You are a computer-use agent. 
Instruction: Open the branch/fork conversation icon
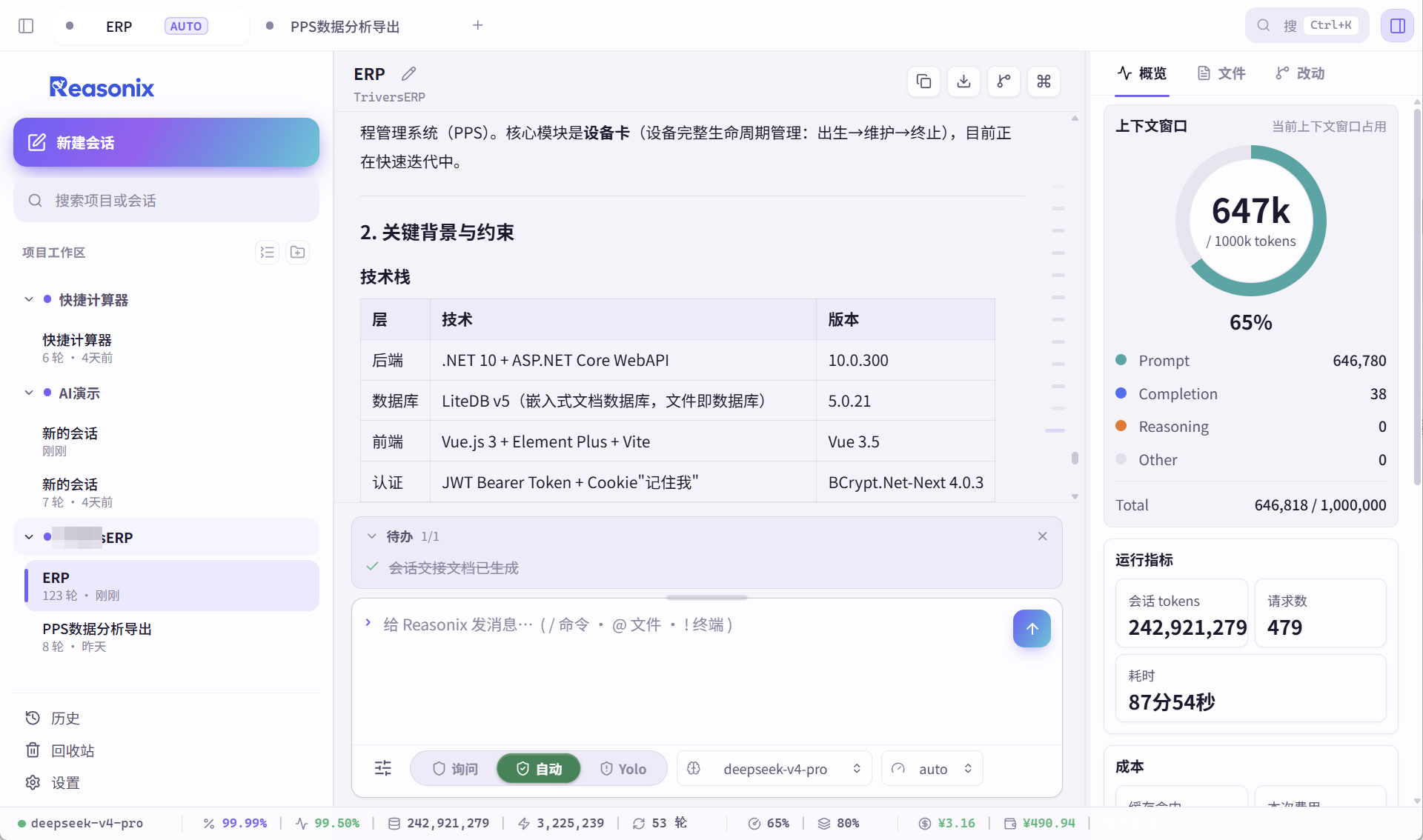pyautogui.click(x=1004, y=81)
